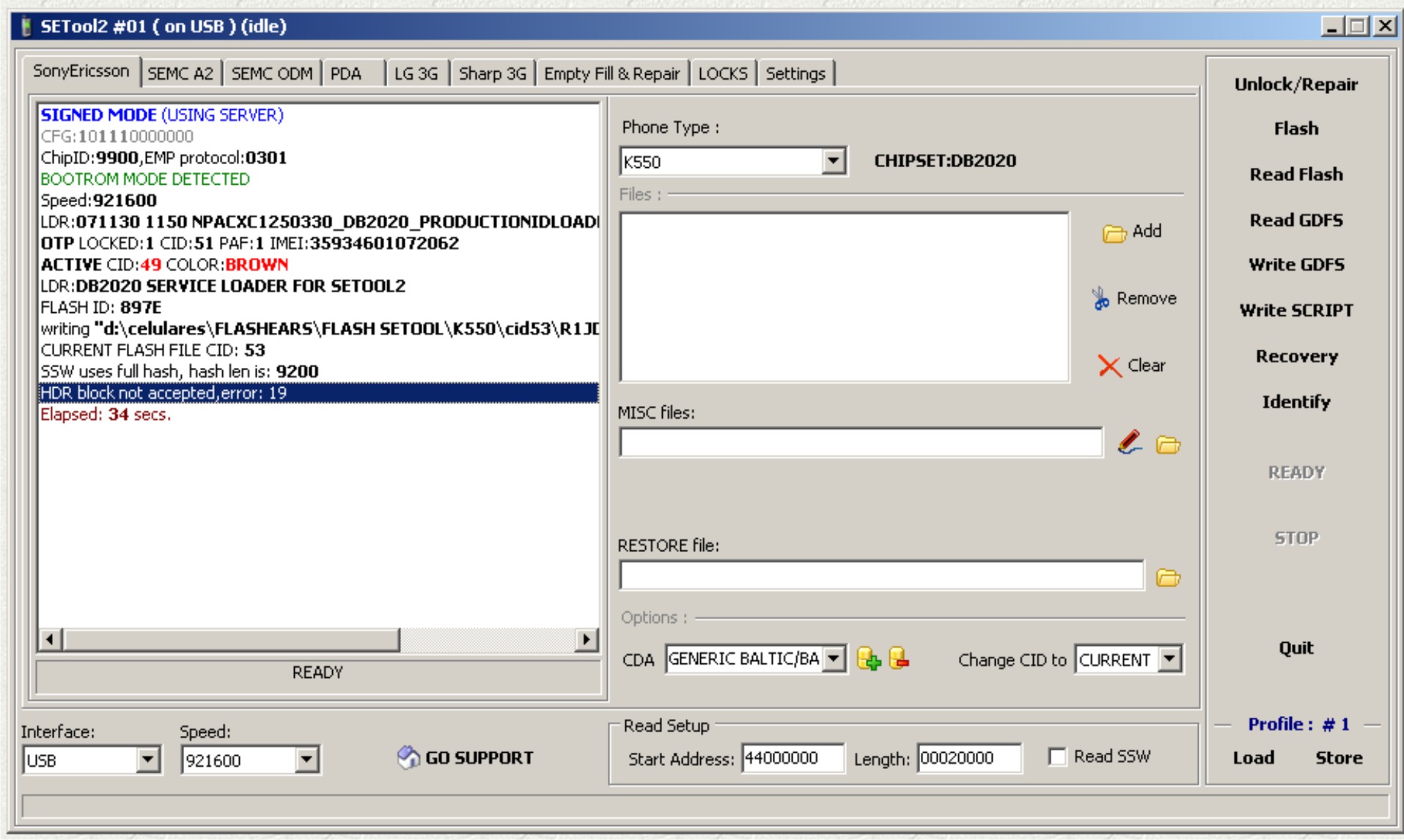Click the Remove scissors icon
The width and height of the screenshot is (1404, 840).
coord(1100,298)
